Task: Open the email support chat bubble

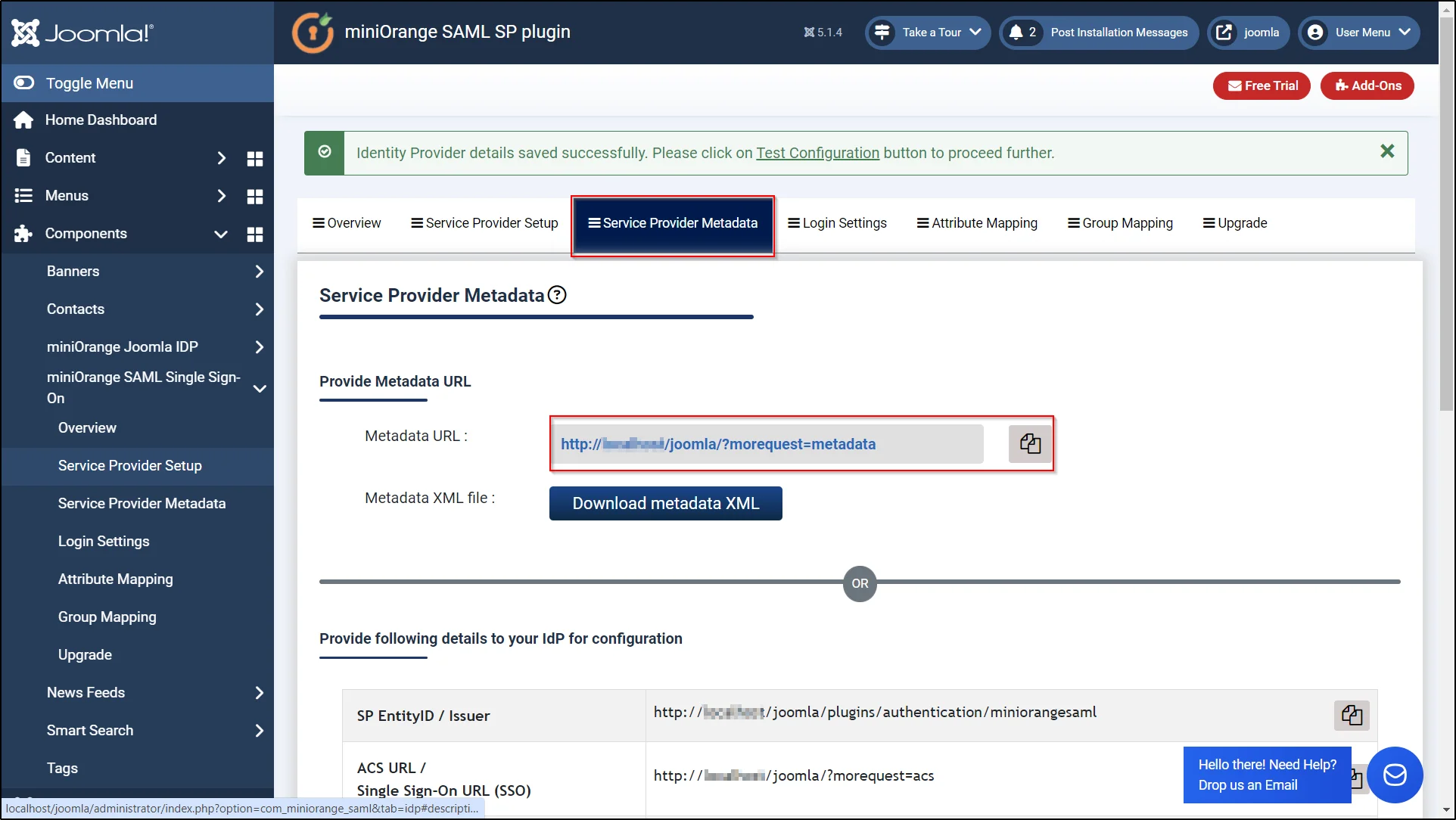Action: pyautogui.click(x=1395, y=775)
